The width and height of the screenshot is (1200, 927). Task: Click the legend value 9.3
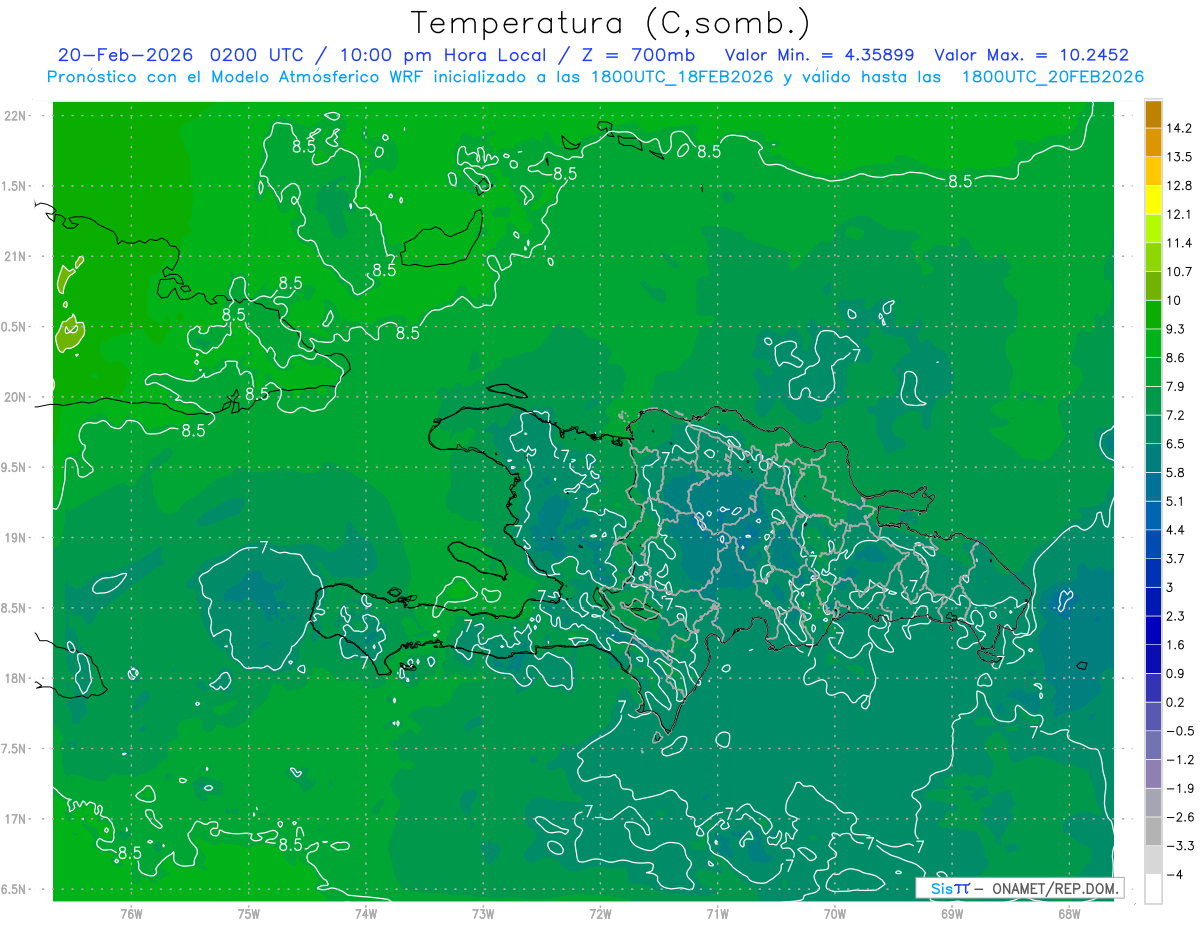pyautogui.click(x=1176, y=329)
